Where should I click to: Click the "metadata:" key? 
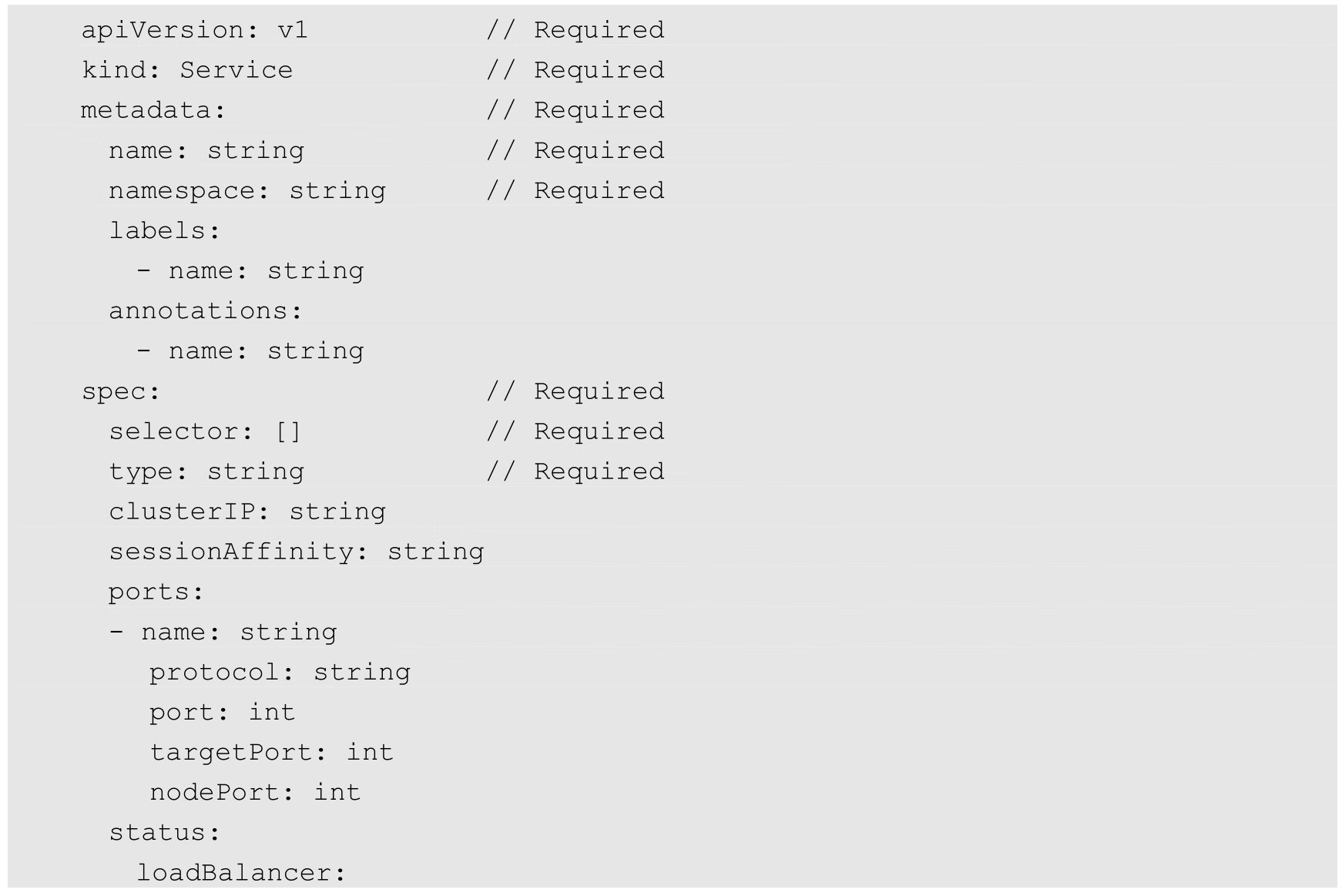coord(153,110)
